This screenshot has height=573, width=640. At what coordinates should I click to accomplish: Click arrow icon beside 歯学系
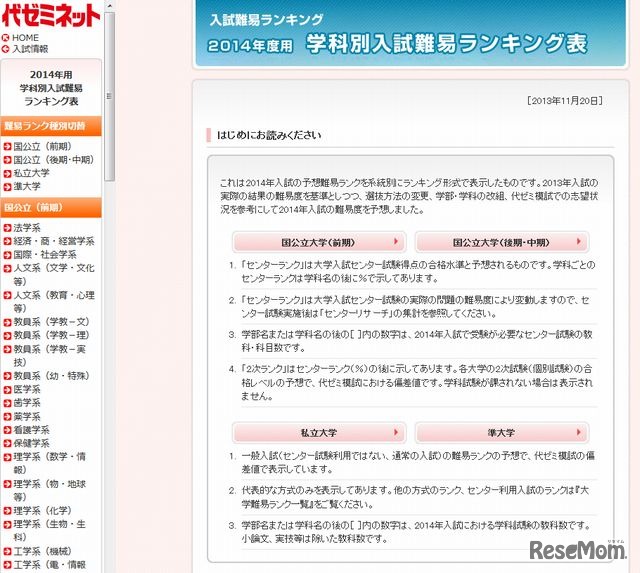pos(7,403)
